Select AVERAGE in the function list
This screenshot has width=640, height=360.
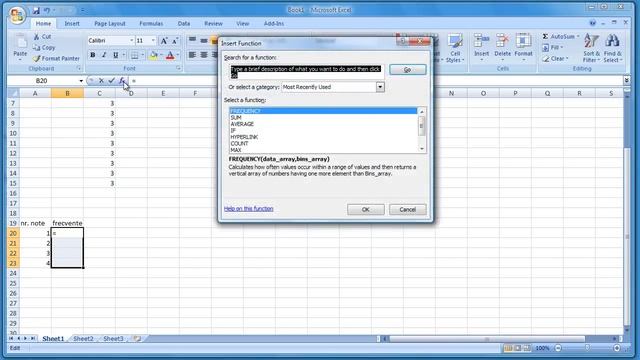coord(323,124)
